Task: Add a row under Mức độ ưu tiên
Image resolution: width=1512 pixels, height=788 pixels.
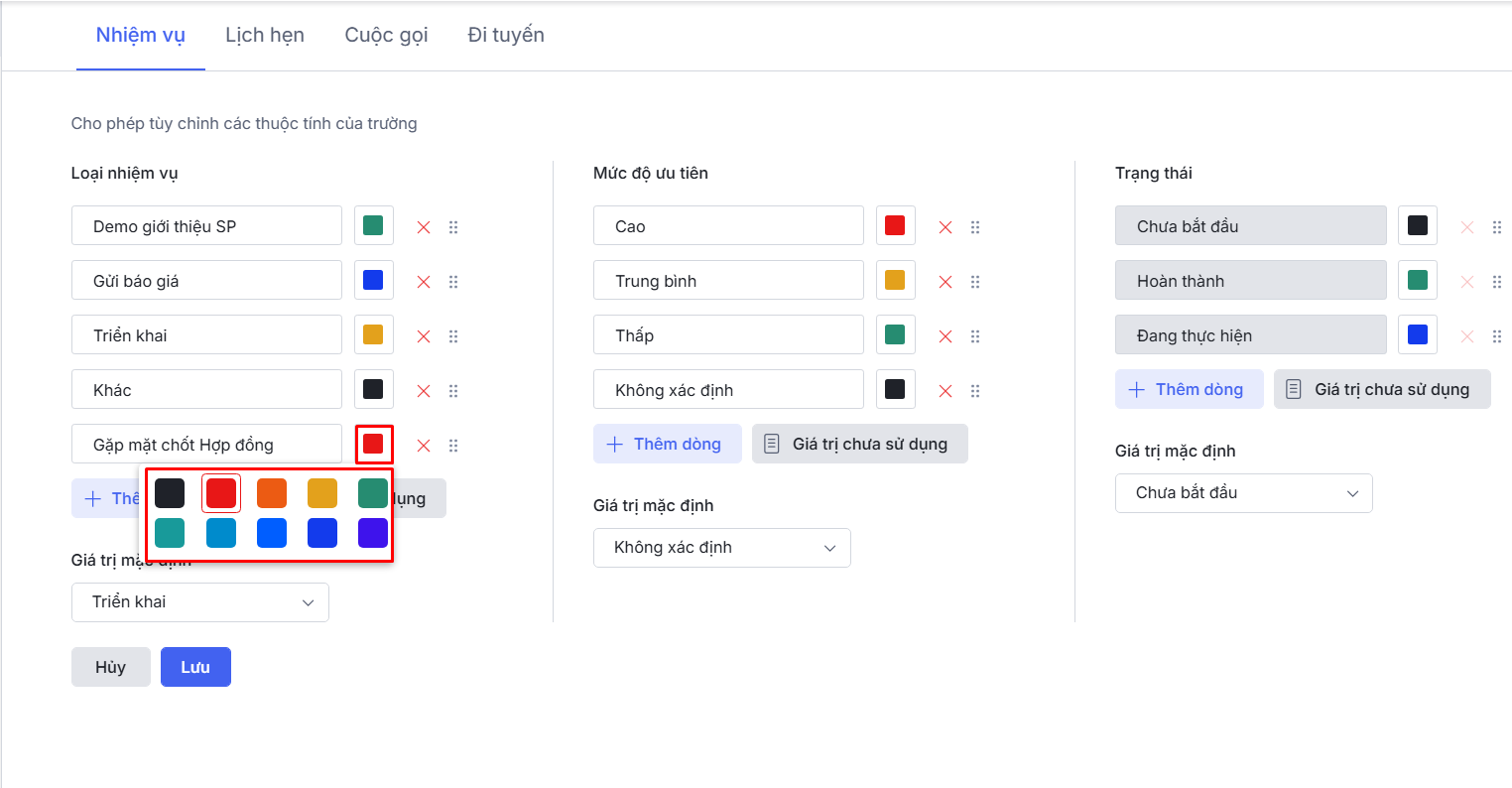Action: click(668, 444)
